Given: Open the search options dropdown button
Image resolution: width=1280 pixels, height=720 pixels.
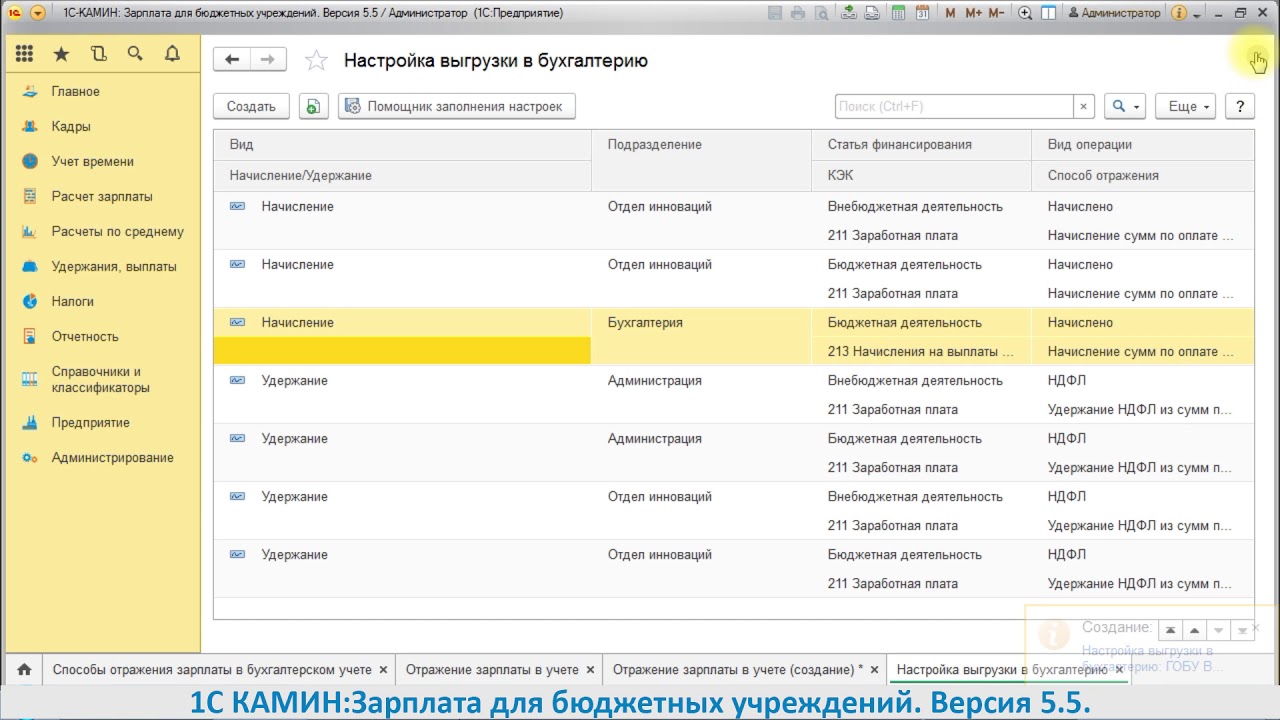Looking at the screenshot, I should click(x=1126, y=106).
